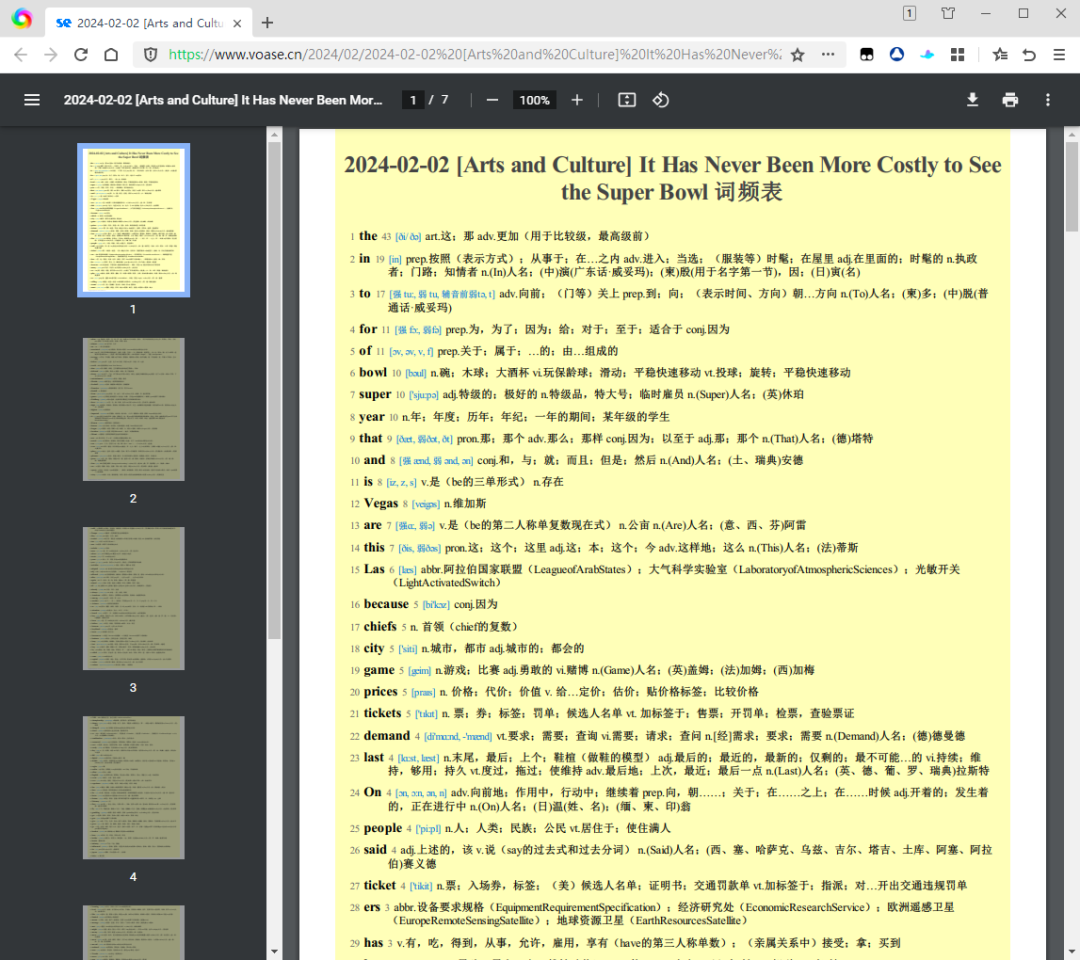The width and height of the screenshot is (1080, 960).
Task: Click the word "because" entry
Action: coord(386,604)
